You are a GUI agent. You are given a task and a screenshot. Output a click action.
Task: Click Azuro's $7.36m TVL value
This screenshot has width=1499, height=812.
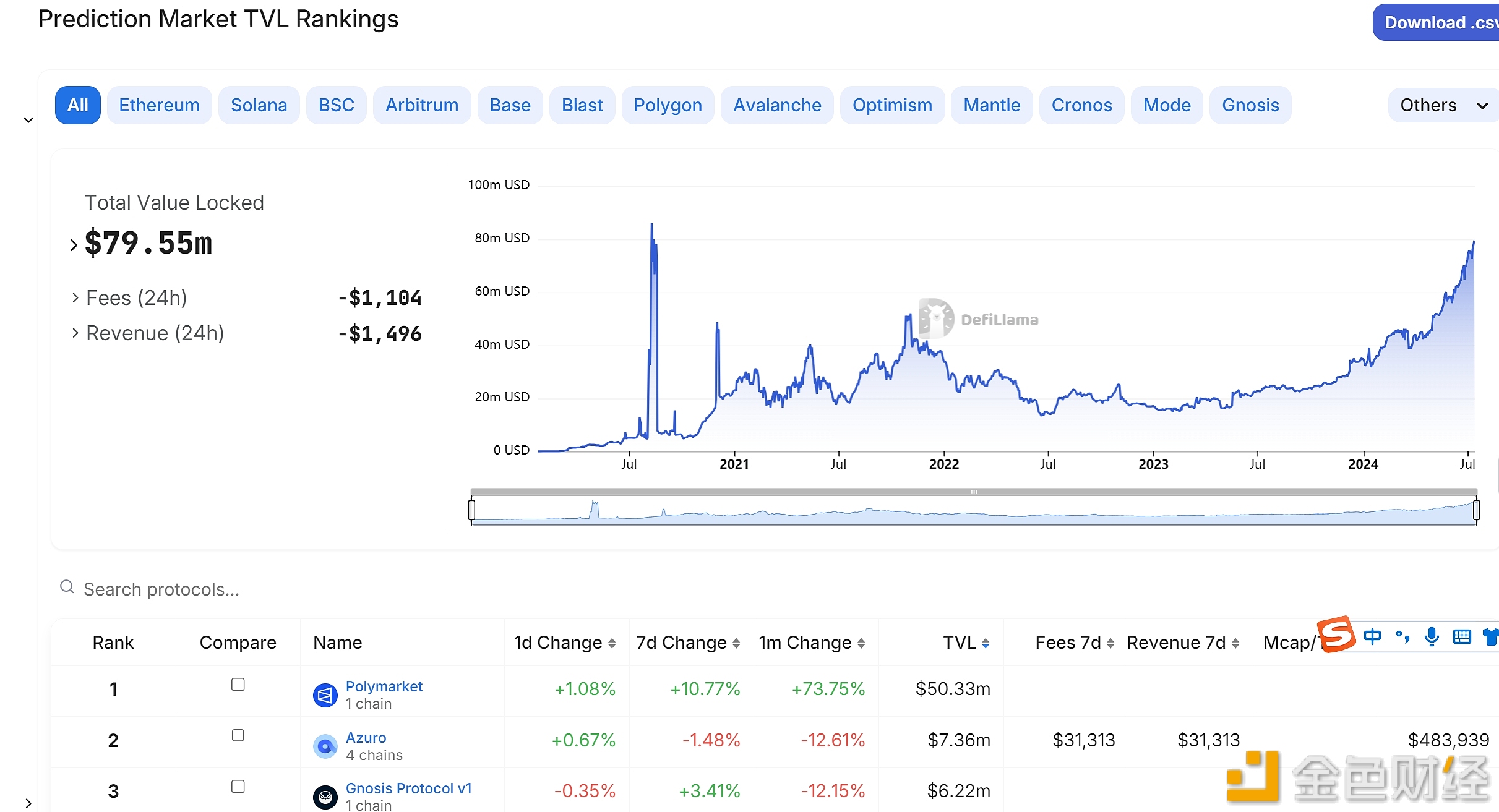959,740
